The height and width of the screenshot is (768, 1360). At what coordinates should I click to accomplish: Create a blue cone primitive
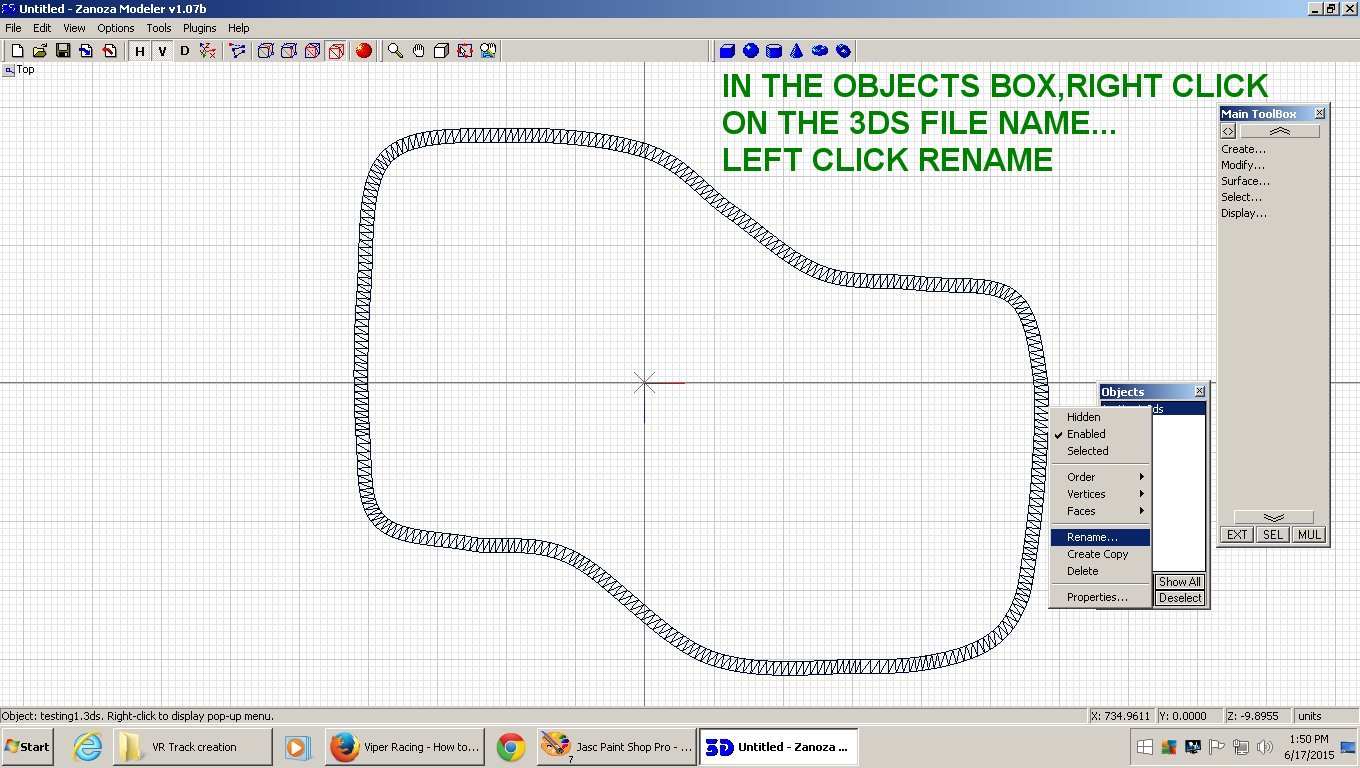coord(797,51)
